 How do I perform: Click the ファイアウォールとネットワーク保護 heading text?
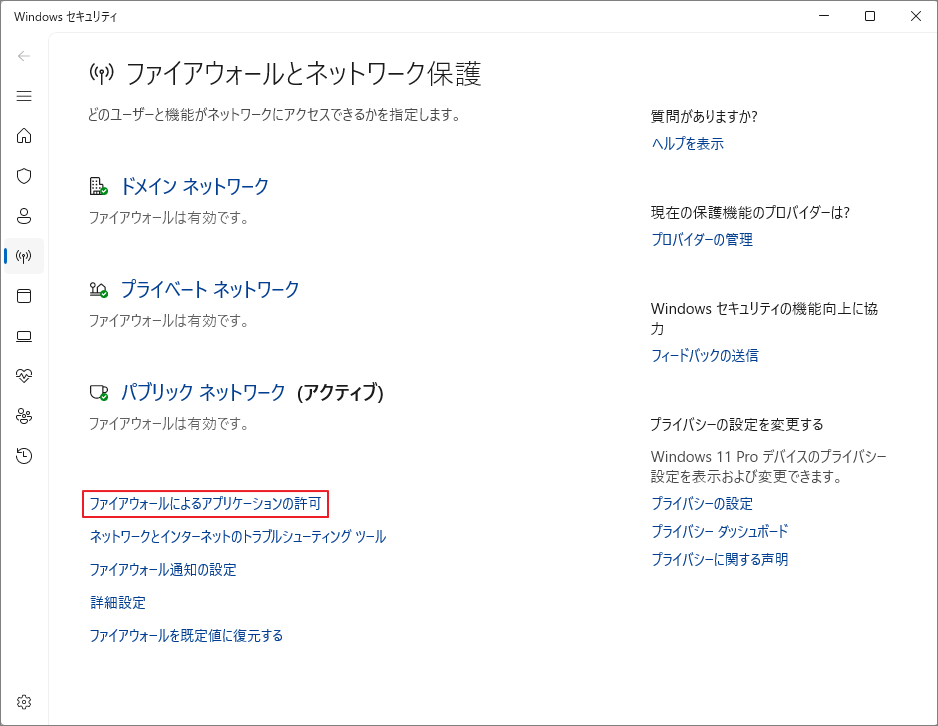pyautogui.click(x=303, y=74)
